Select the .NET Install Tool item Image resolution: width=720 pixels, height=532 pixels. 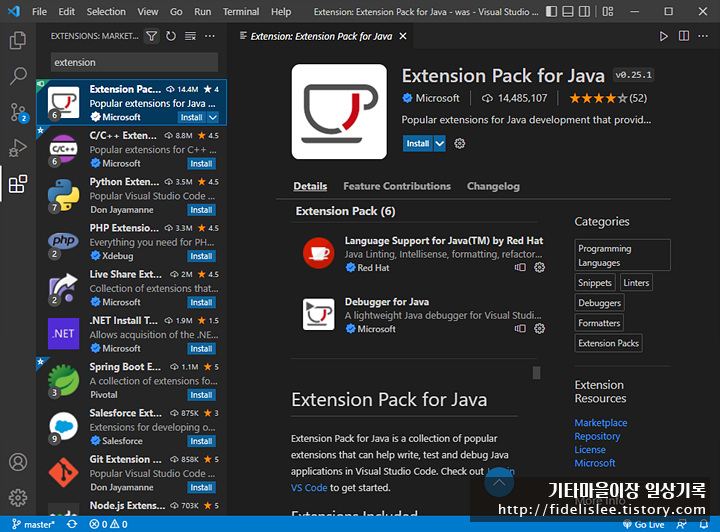(132, 335)
